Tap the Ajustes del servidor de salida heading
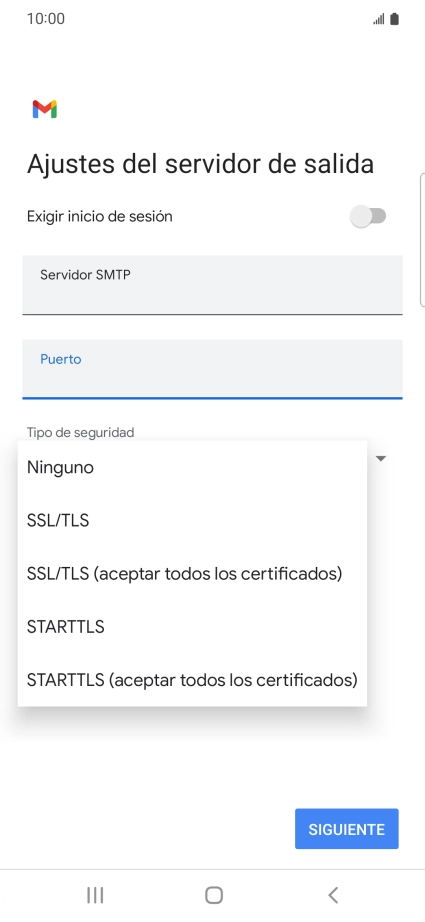 coord(200,163)
